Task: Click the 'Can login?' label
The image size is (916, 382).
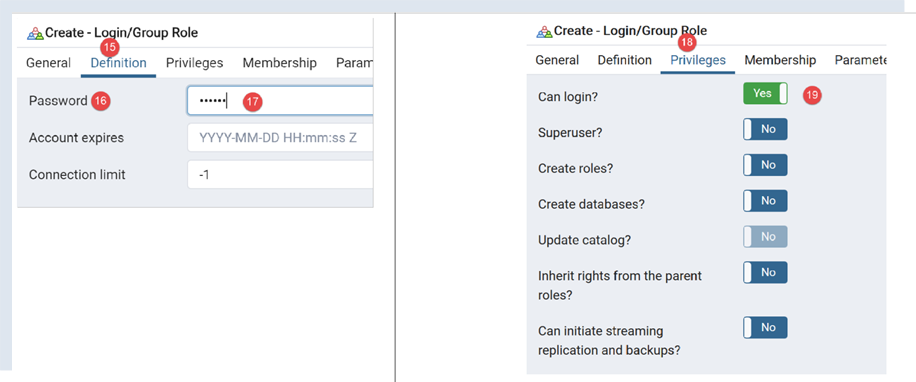Action: point(568,98)
